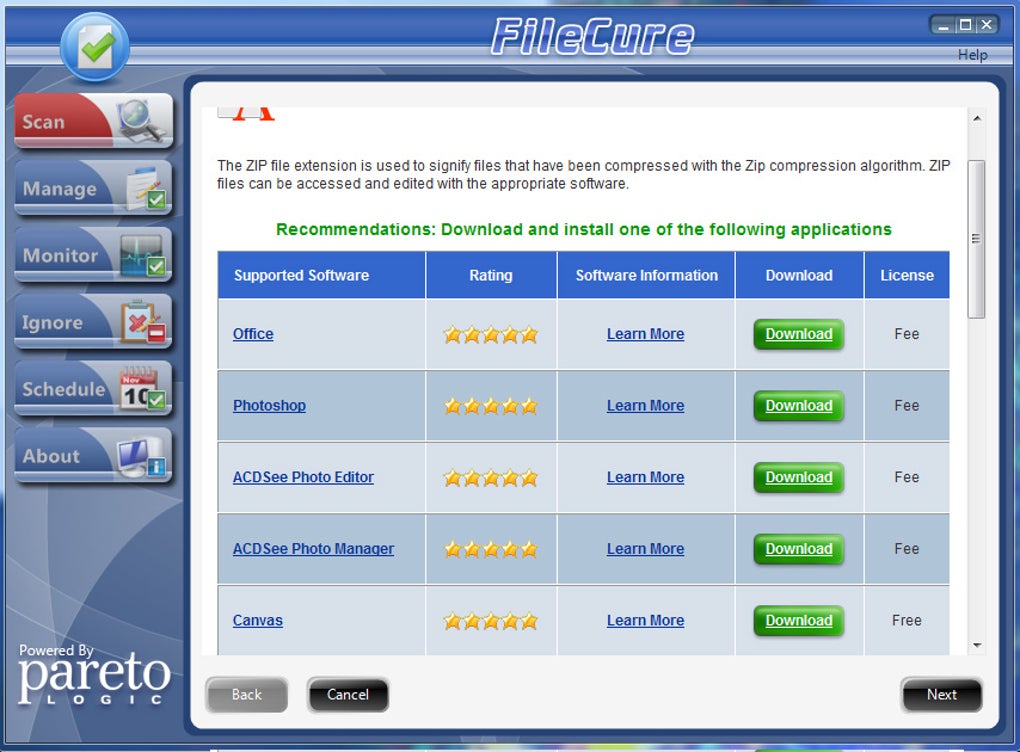The width and height of the screenshot is (1020, 752).
Task: Click the Photoshop five-star rating
Action: click(491, 407)
